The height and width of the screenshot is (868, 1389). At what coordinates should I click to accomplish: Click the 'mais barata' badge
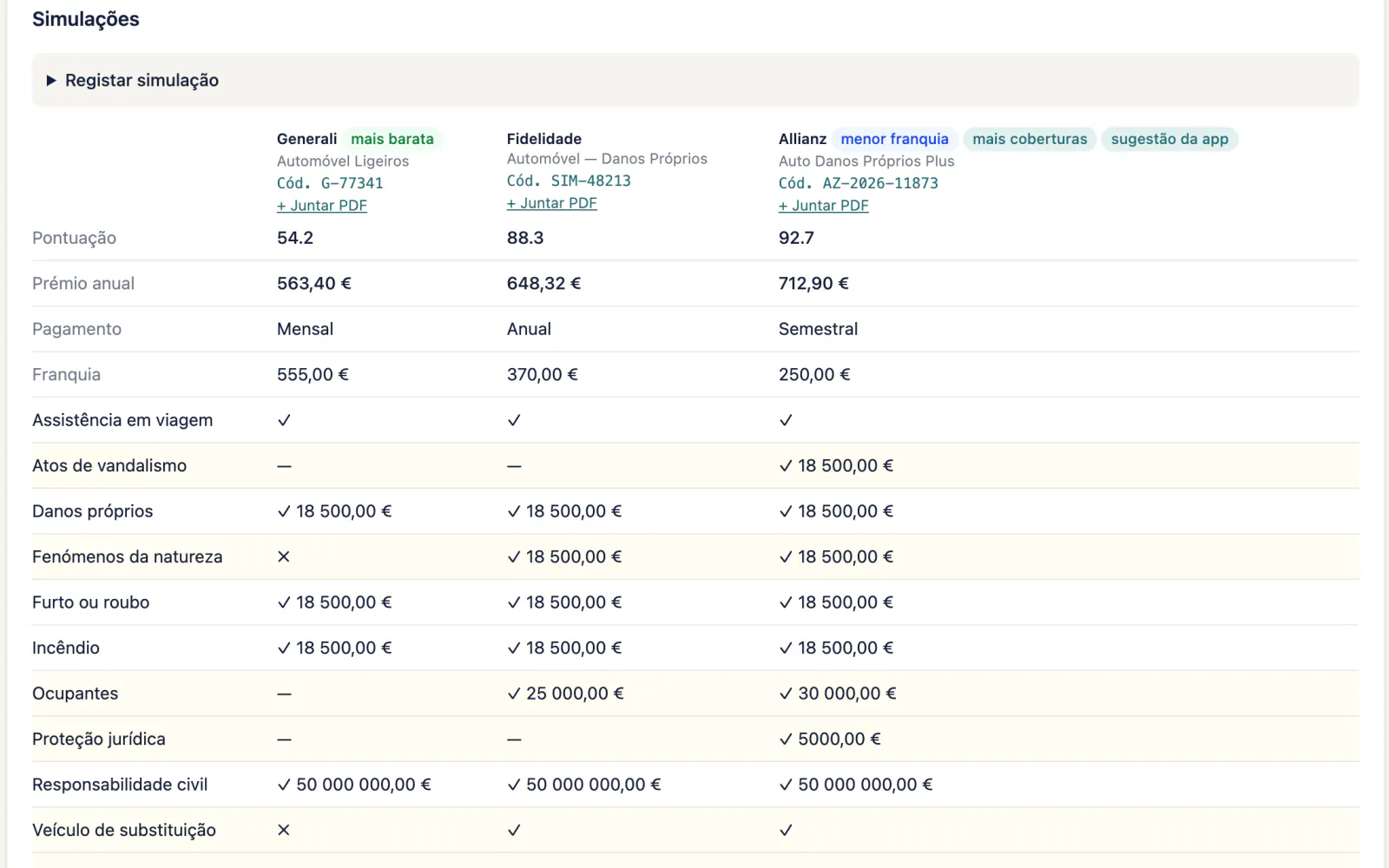coord(392,139)
